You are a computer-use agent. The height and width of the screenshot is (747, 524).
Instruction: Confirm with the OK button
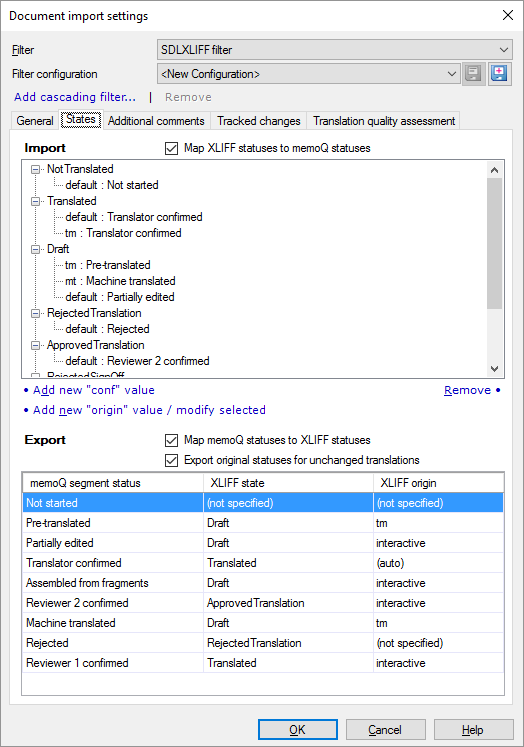click(298, 730)
